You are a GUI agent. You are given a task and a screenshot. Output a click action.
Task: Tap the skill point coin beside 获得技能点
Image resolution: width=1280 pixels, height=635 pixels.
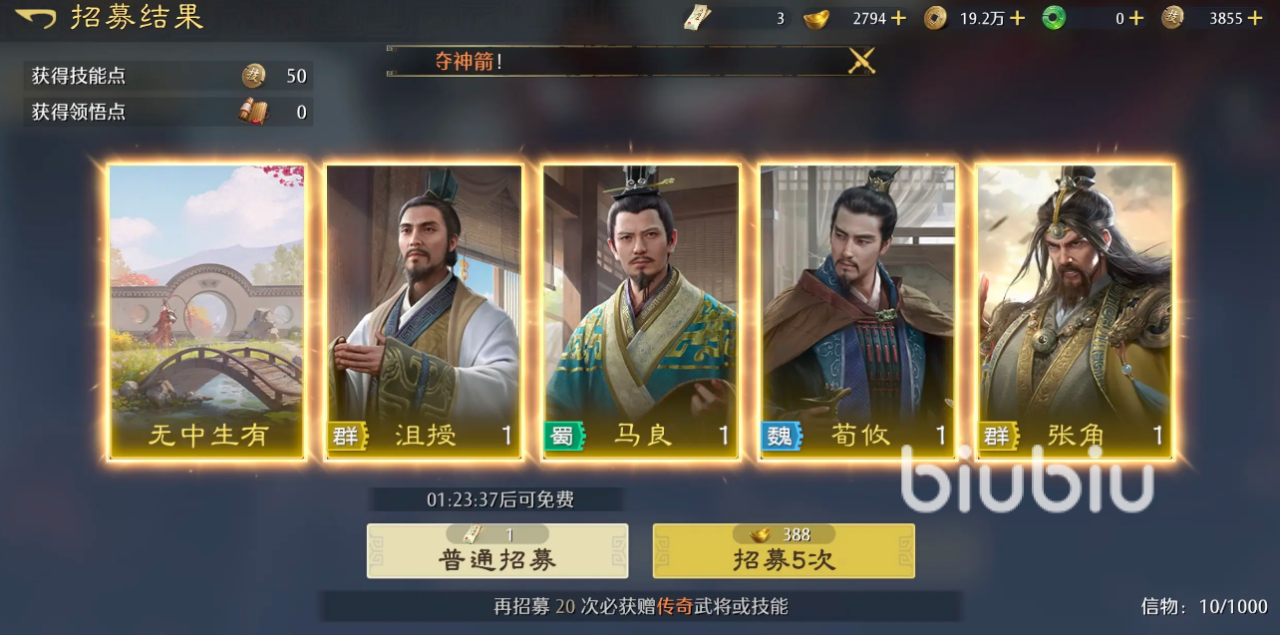click(x=254, y=76)
